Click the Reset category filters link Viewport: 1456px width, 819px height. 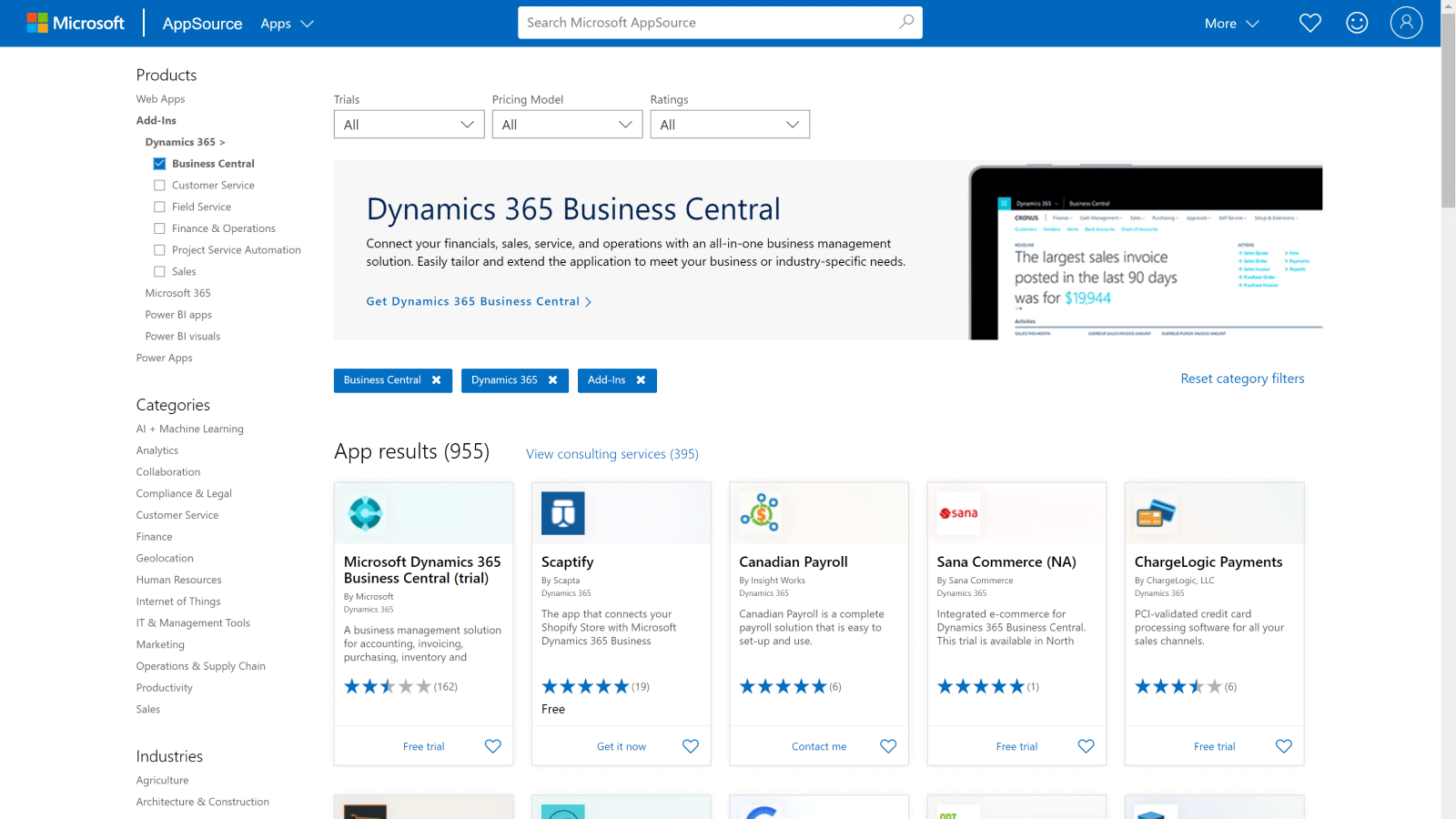pyautogui.click(x=1242, y=379)
